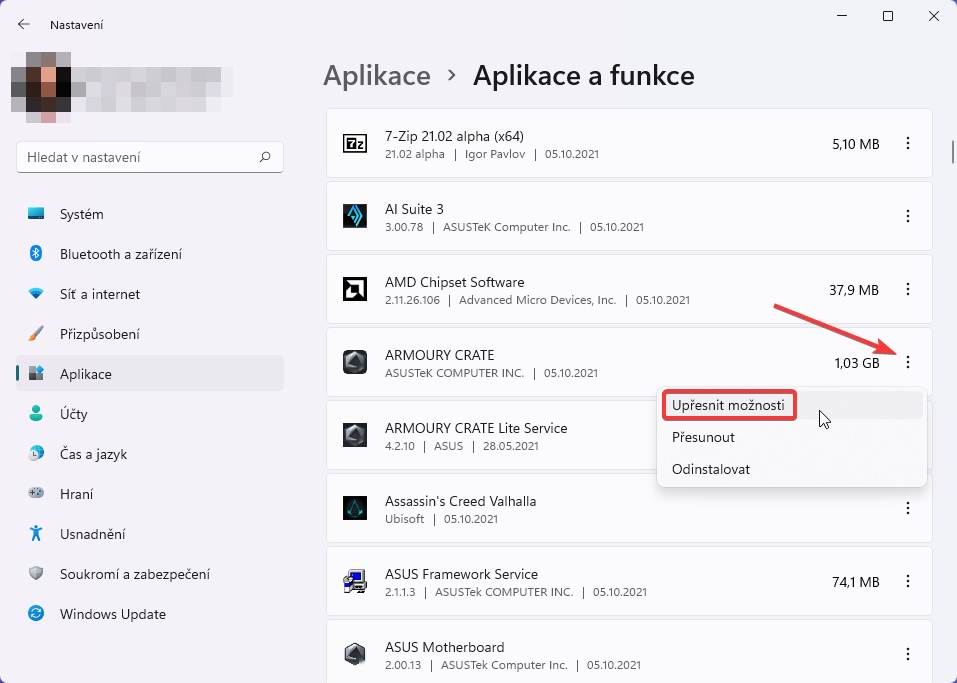Click the Účty person icon
Image resolution: width=957 pixels, height=683 pixels.
point(36,413)
